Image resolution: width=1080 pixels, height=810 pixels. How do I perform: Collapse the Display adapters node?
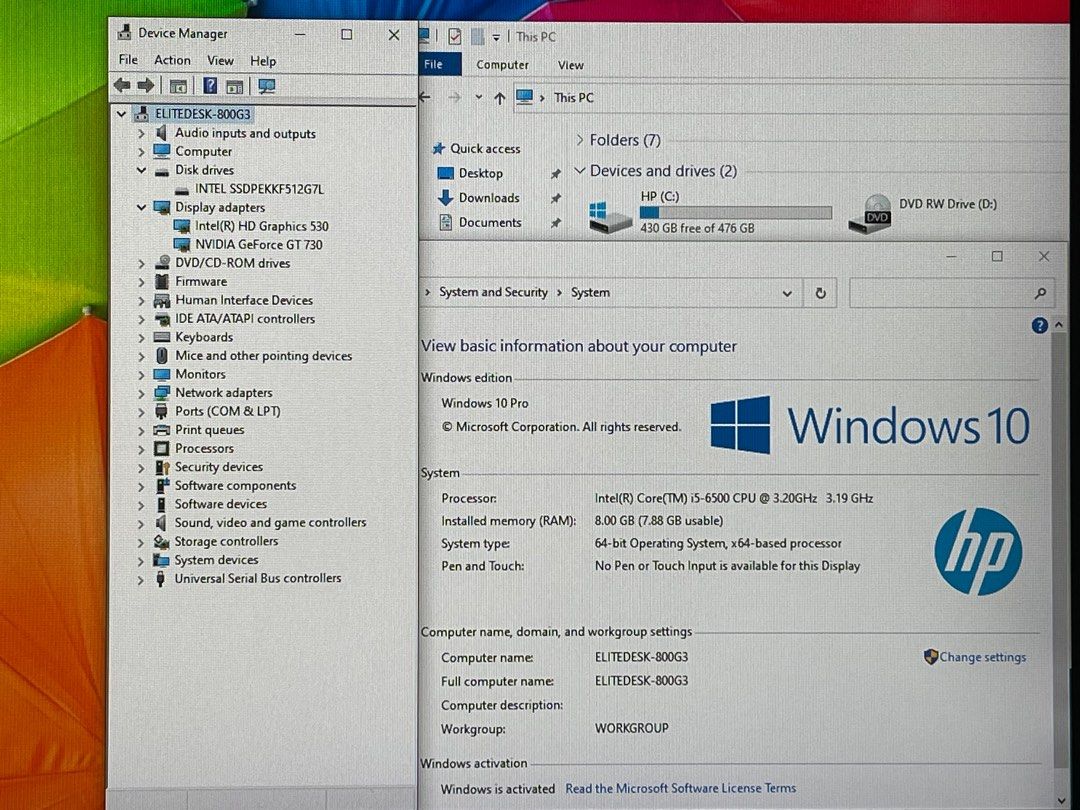[x=141, y=207]
